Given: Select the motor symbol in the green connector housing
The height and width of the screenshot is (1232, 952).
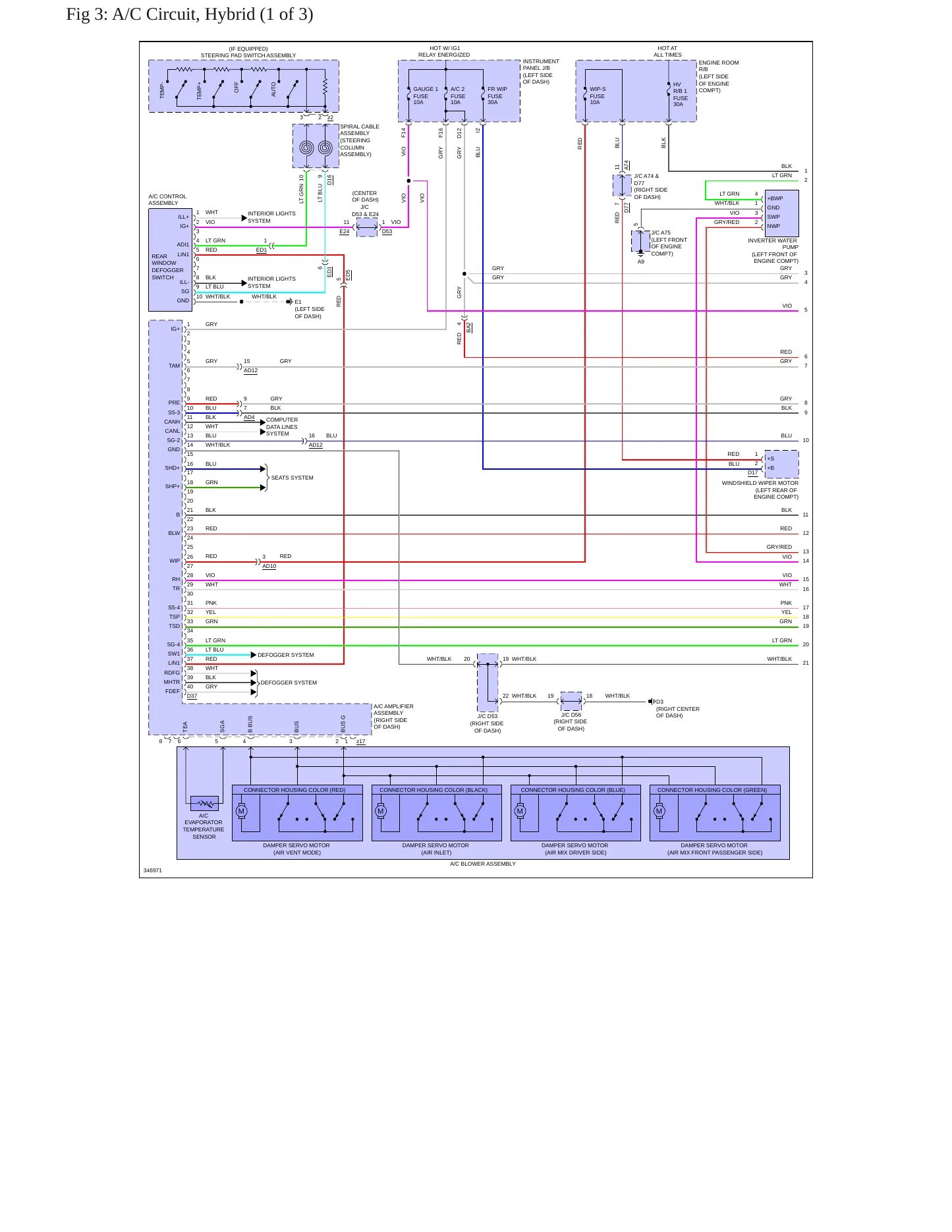Looking at the screenshot, I should point(659,812).
